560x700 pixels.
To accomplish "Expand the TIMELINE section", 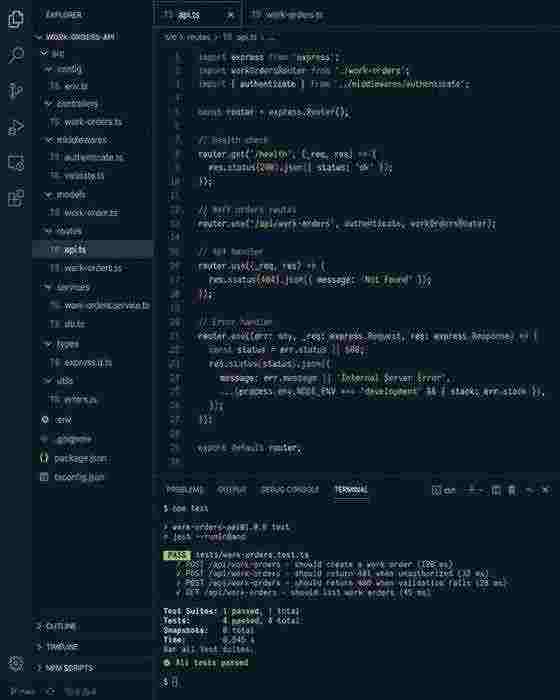I will pyautogui.click(x=92, y=646).
